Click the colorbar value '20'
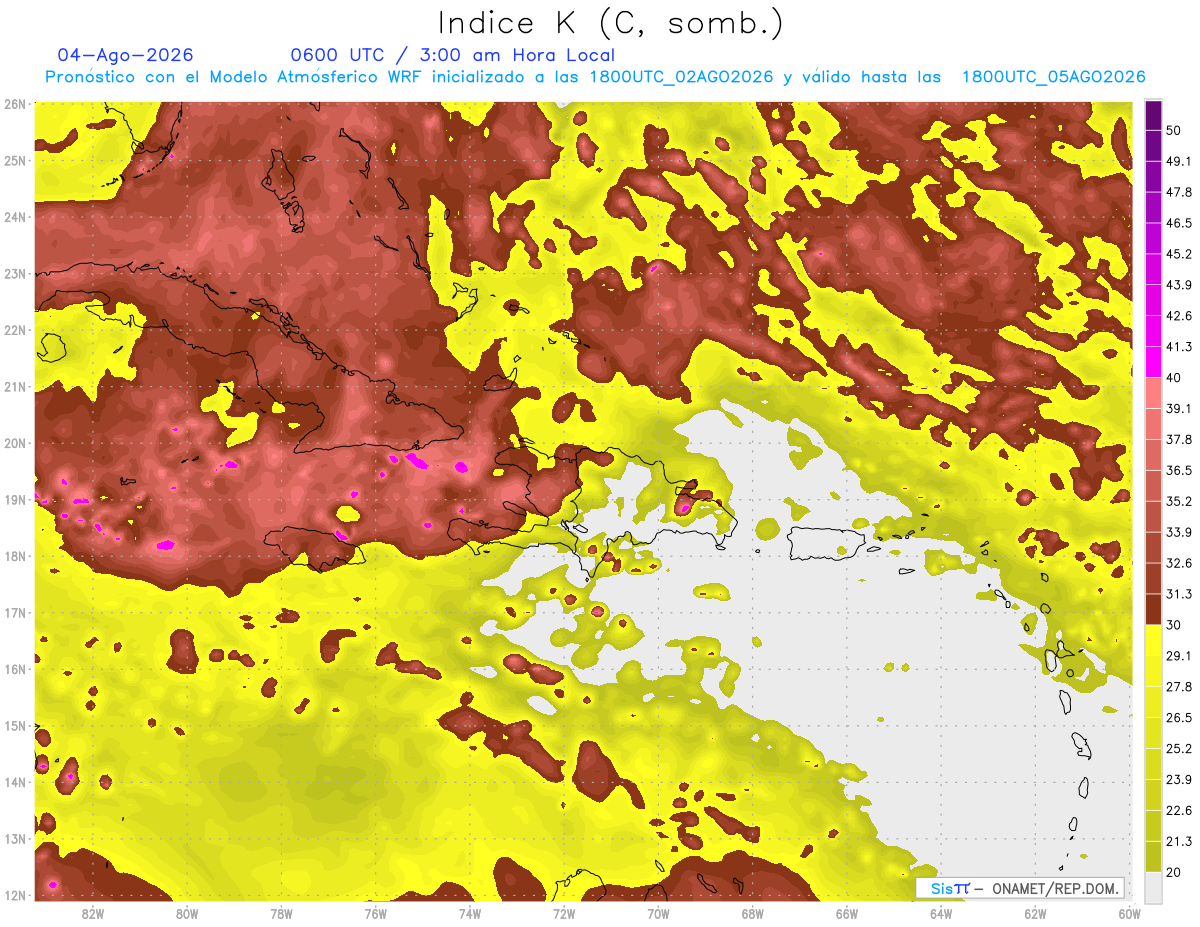This screenshot has height=927, width=1200. (1176, 872)
